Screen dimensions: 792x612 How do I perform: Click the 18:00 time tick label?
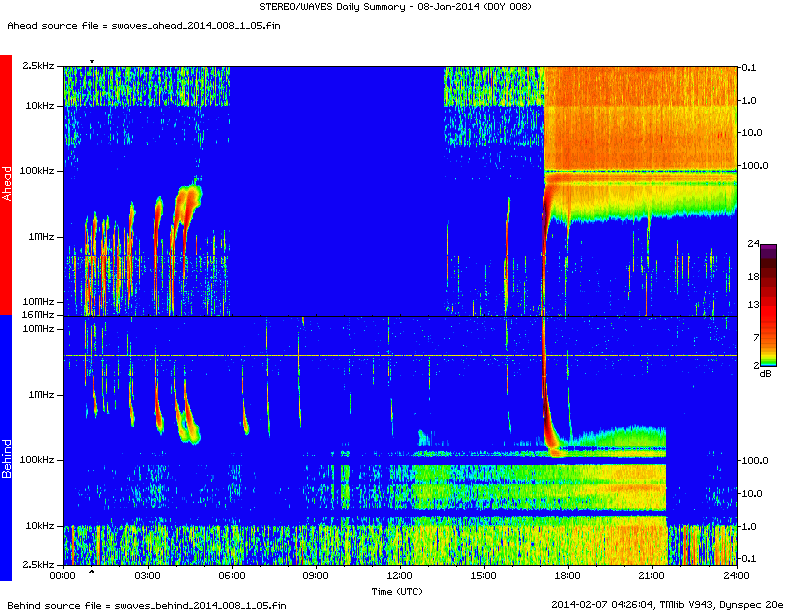[x=568, y=576]
